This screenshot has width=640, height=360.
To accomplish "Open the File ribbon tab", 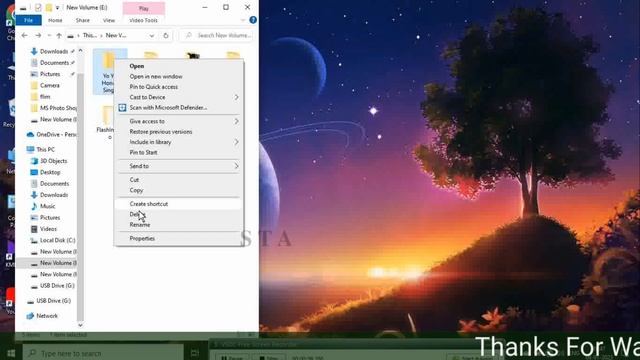I will 29,20.
